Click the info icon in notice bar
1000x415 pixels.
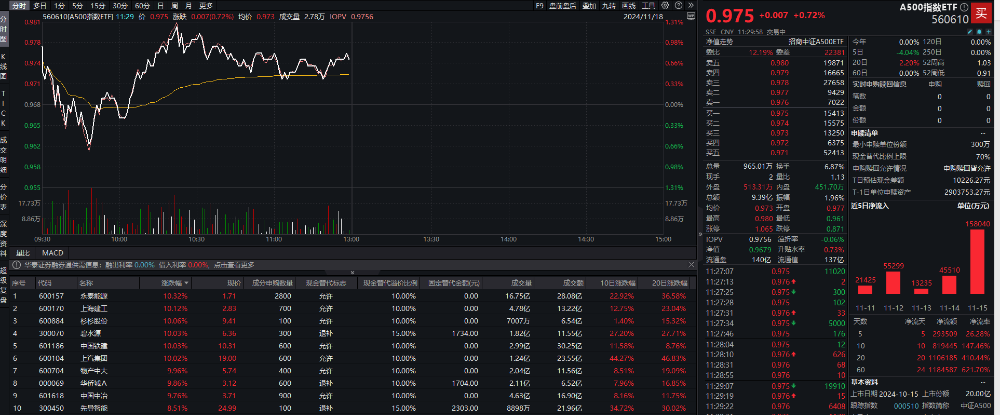tap(17, 265)
